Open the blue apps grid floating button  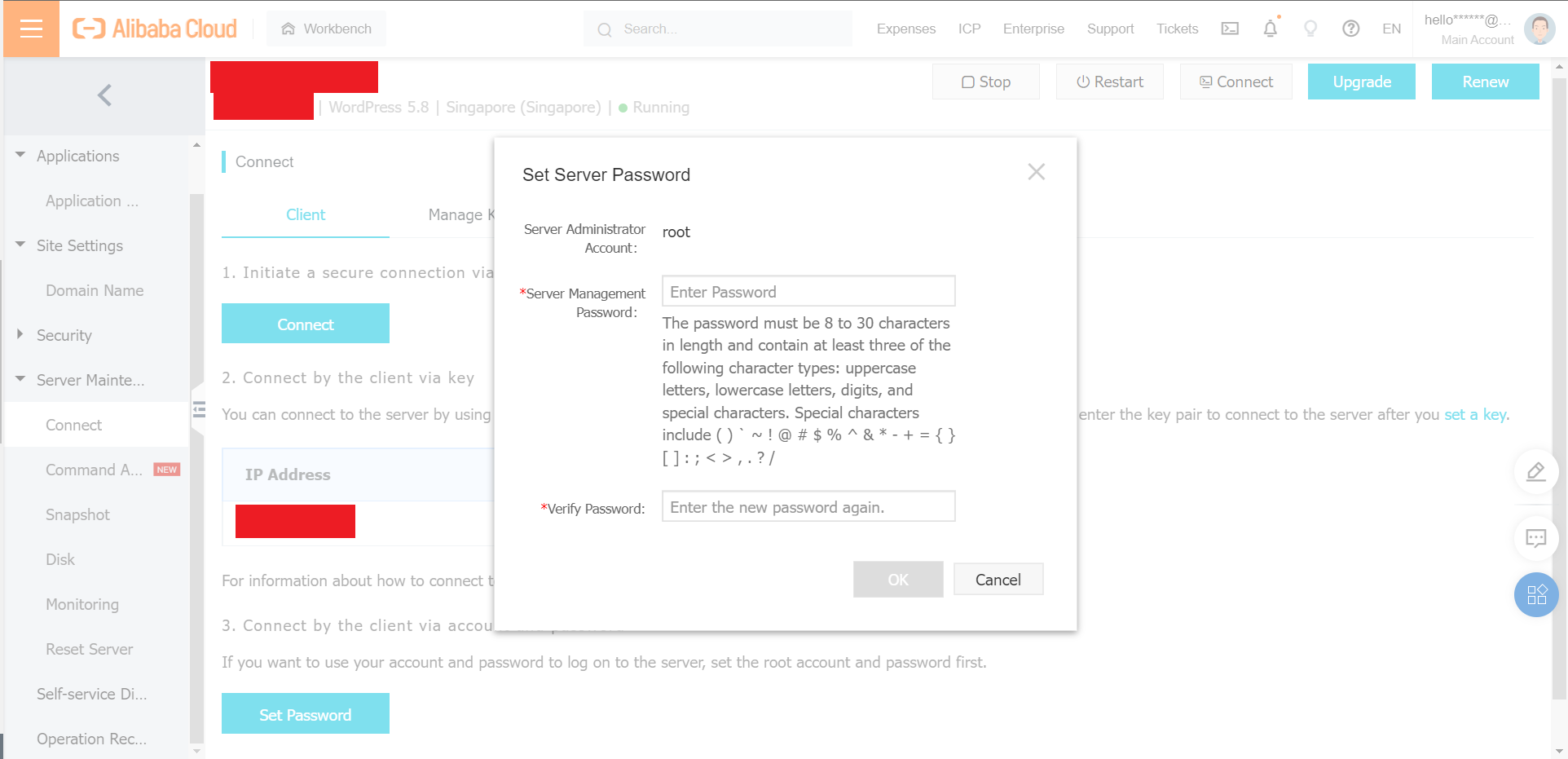1536,594
